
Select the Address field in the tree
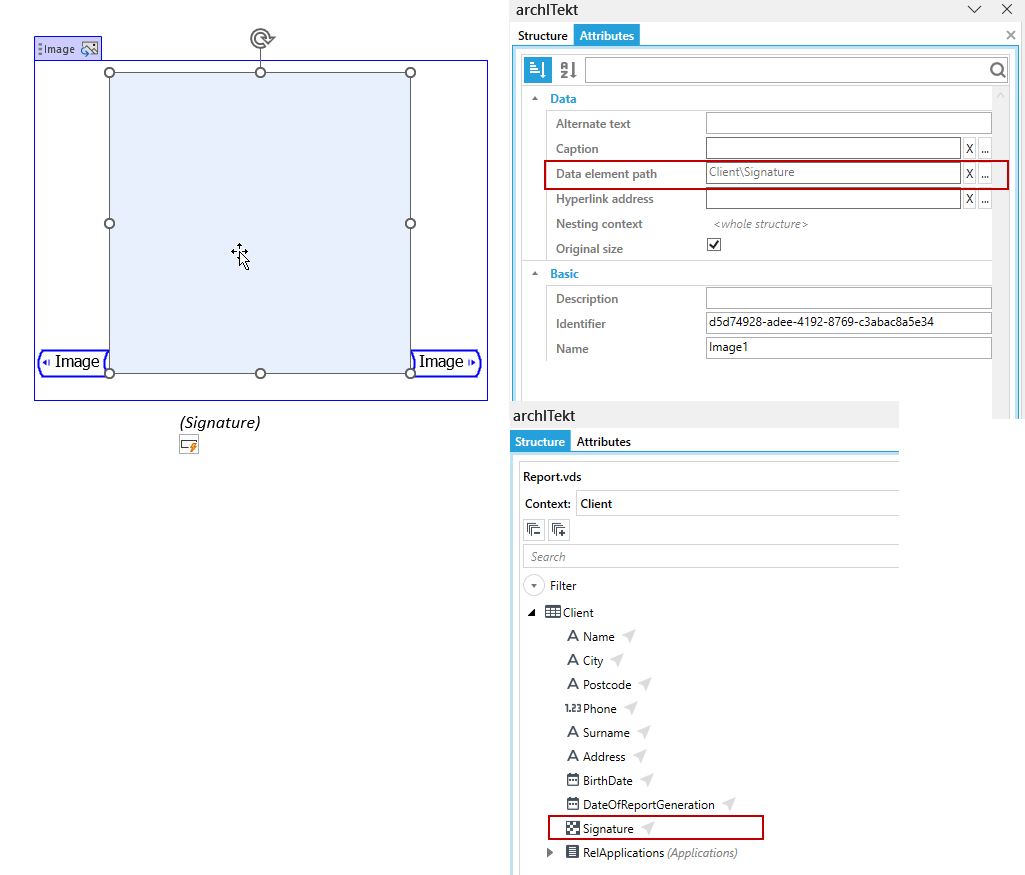coord(604,756)
